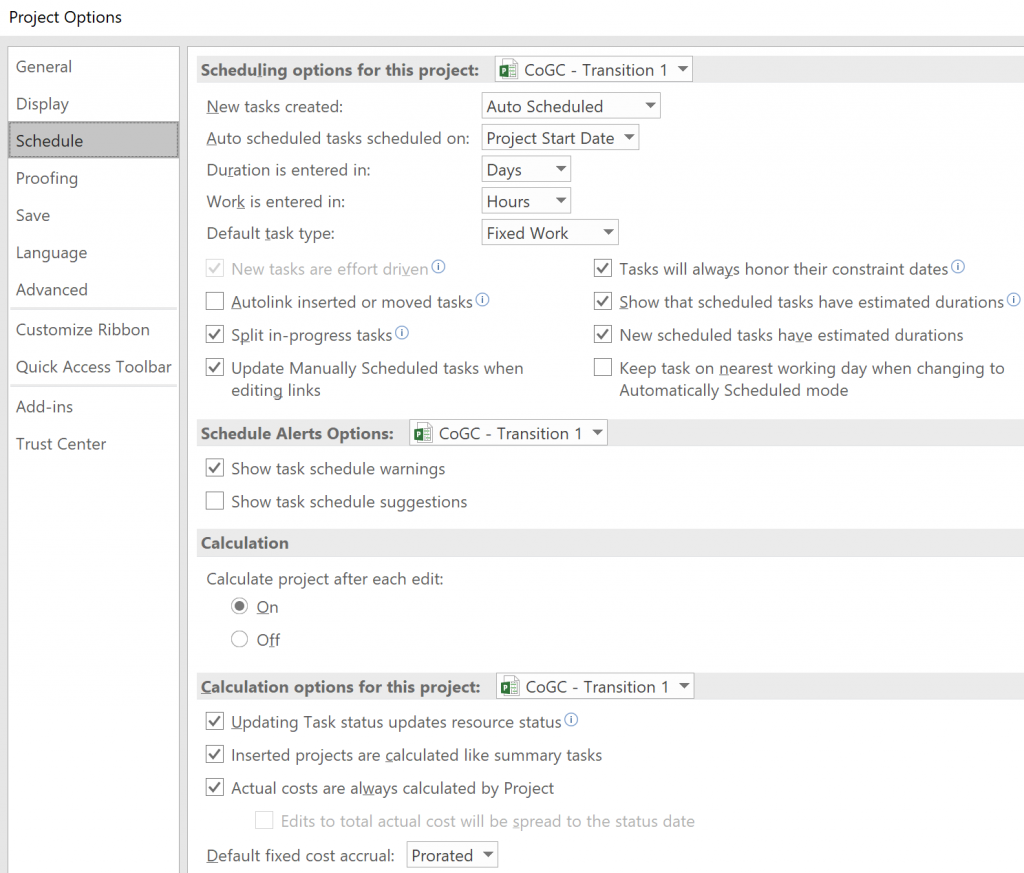1024x873 pixels.
Task: Click info icon after 'honor their constraint dates'
Action: point(958,267)
